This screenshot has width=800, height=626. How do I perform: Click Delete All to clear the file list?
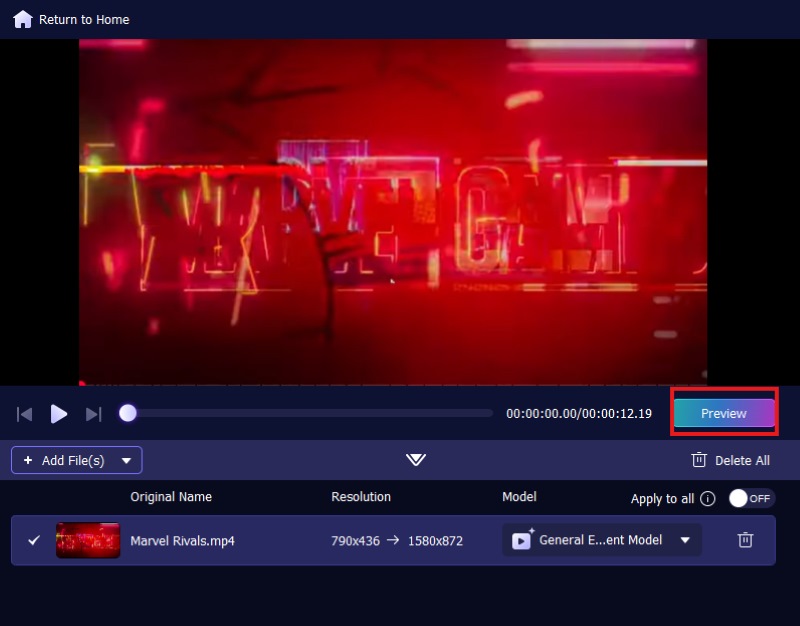741,460
